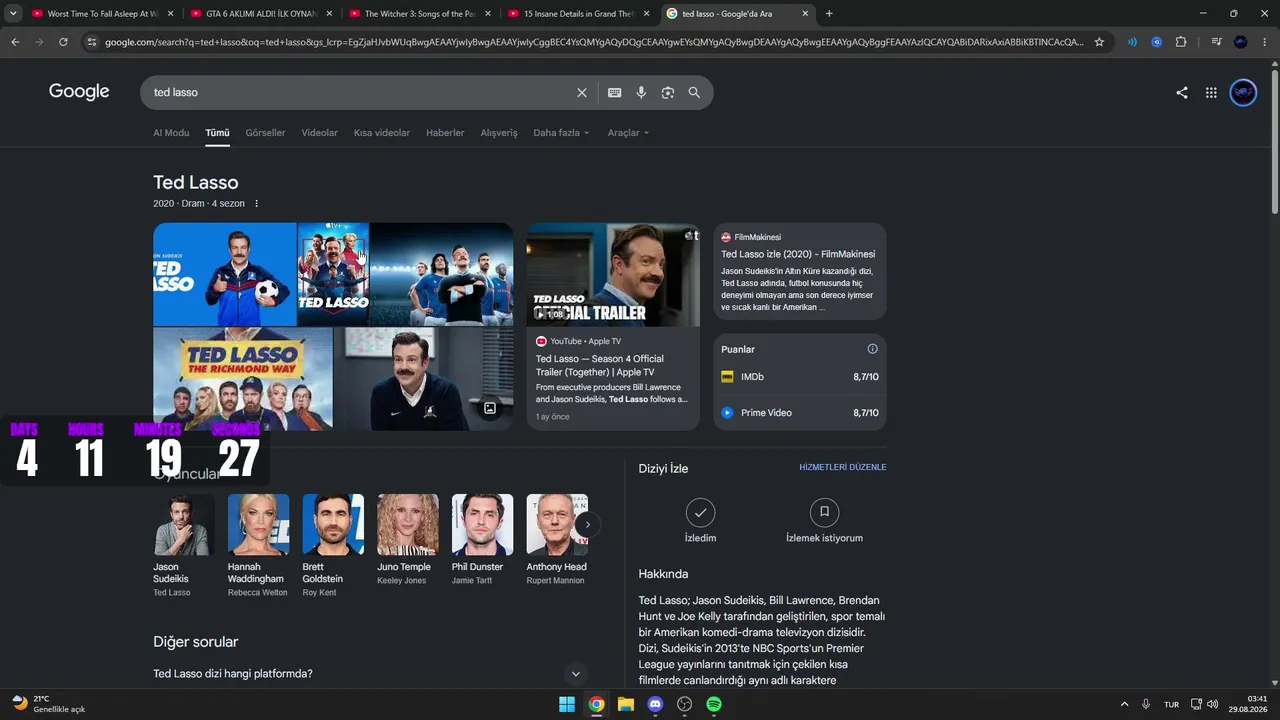Search by image with Google Lens
Screen dimensions: 1280x720
click(x=668, y=93)
